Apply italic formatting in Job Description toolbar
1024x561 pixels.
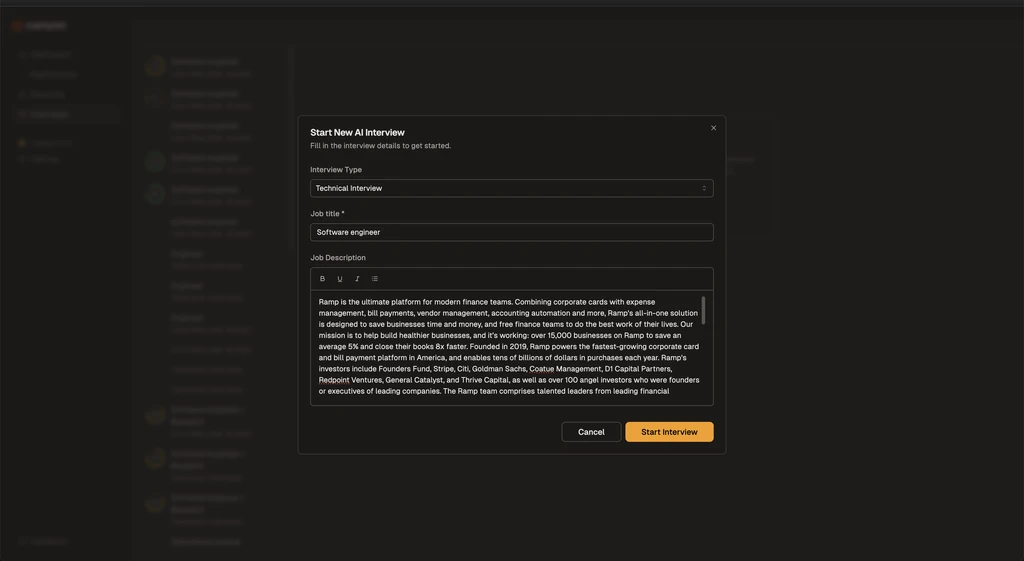coord(357,279)
